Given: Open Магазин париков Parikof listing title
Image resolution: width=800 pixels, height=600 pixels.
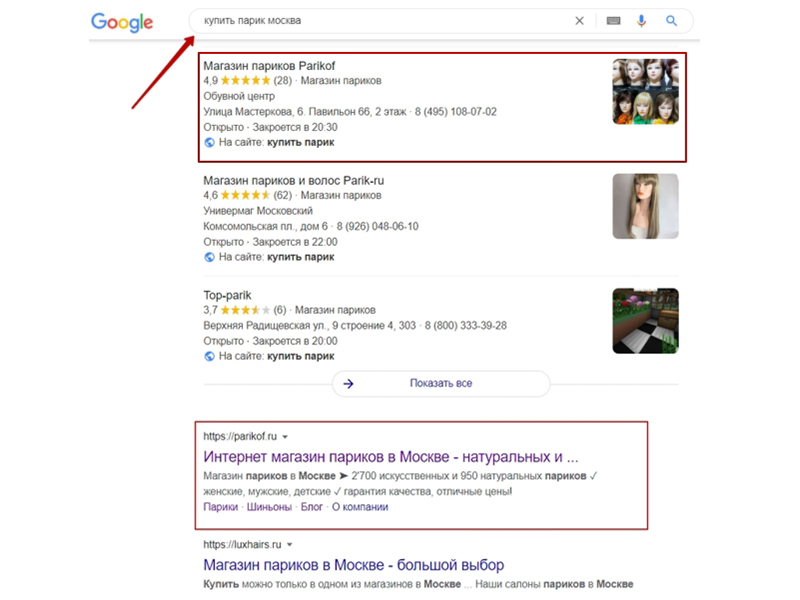Looking at the screenshot, I should [269, 66].
